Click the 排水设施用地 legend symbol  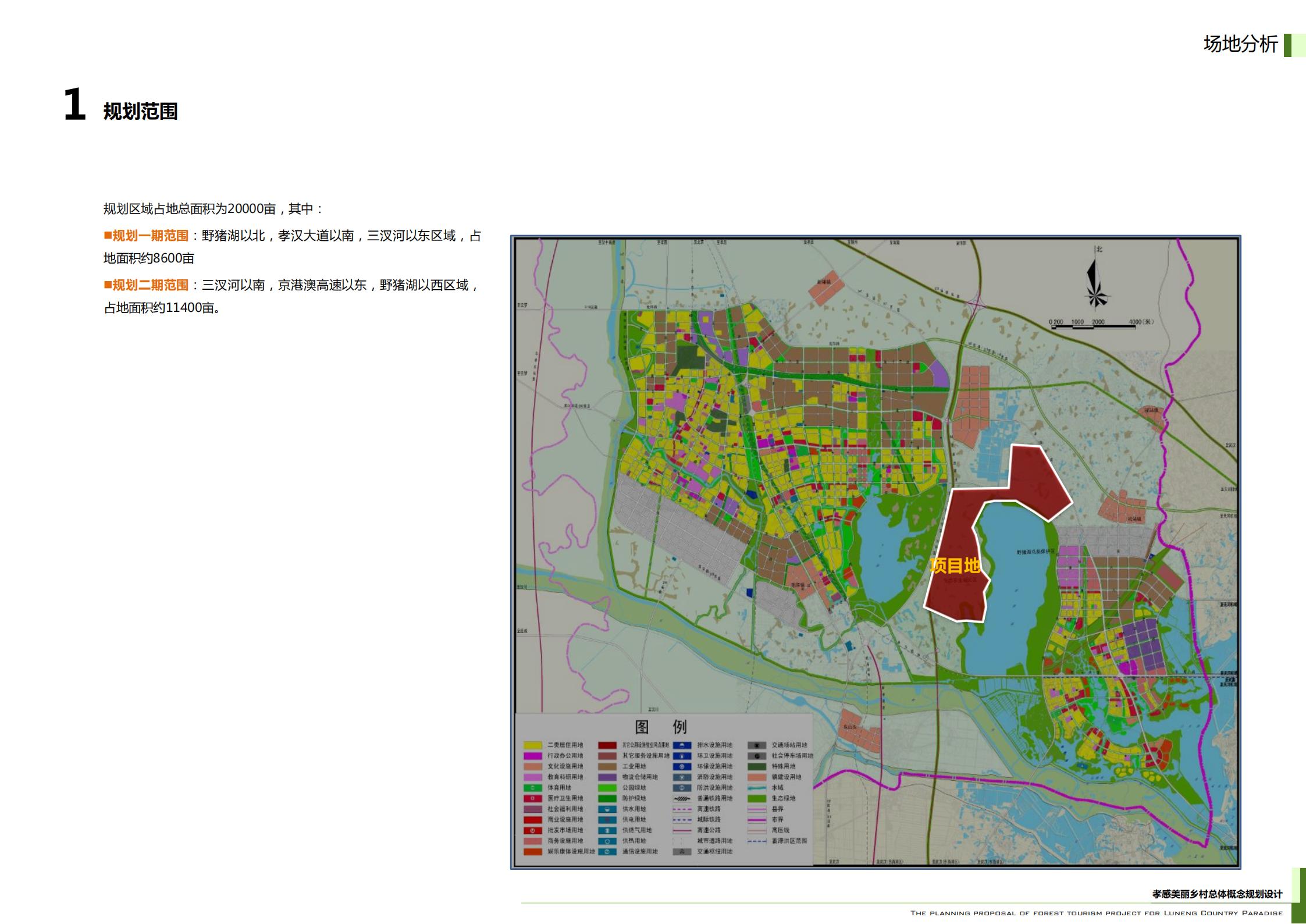point(682,745)
